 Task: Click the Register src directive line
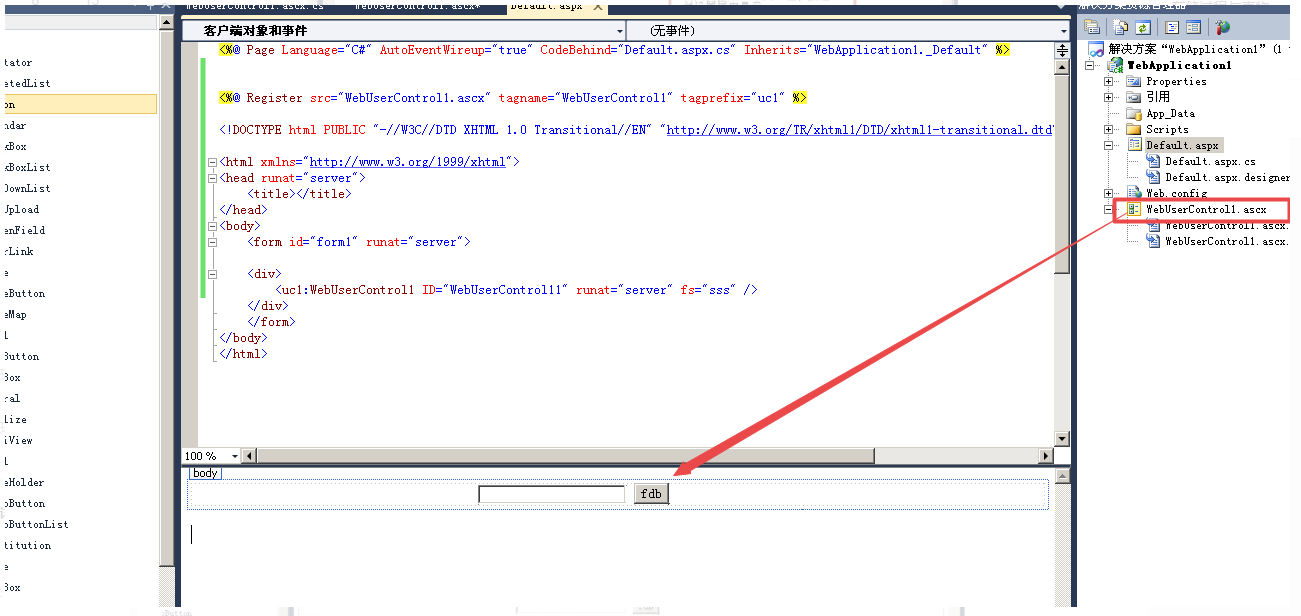tap(513, 98)
